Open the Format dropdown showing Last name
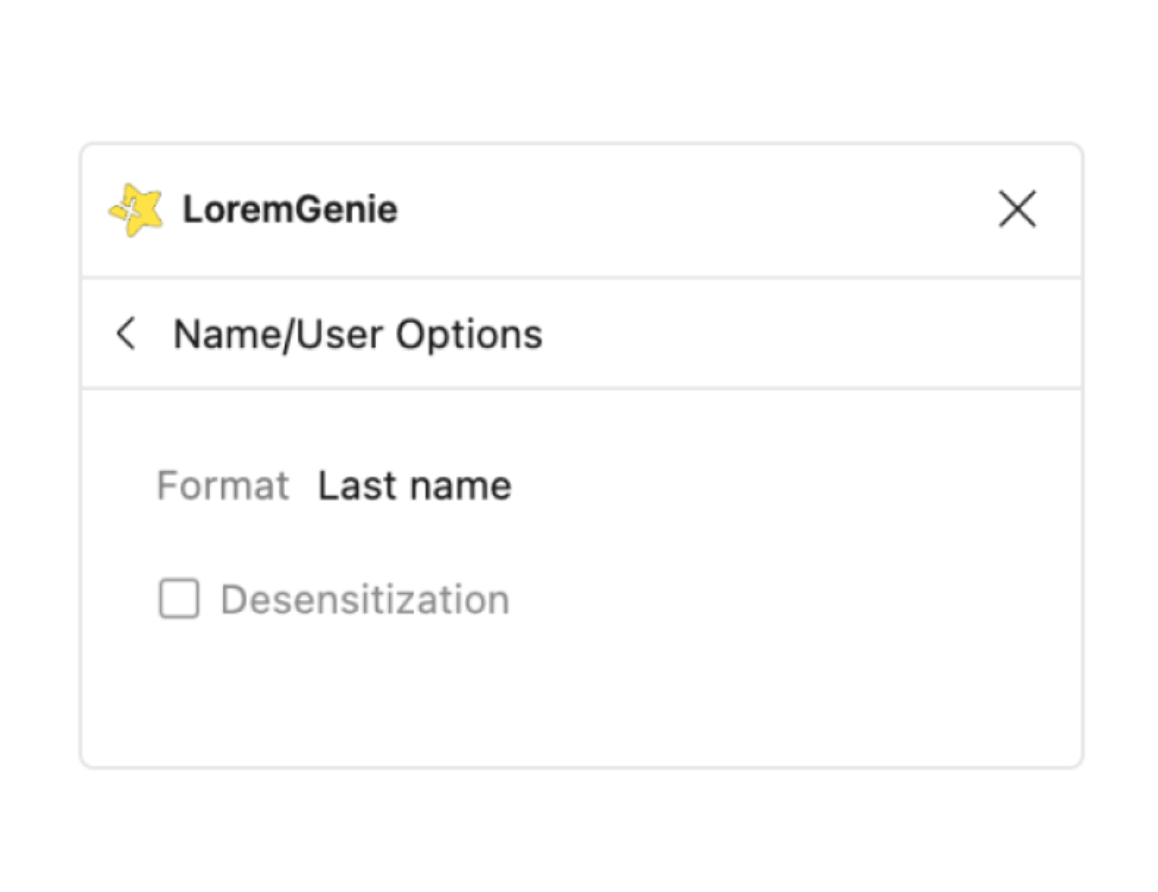Screen dimensions: 1158x892 click(414, 486)
